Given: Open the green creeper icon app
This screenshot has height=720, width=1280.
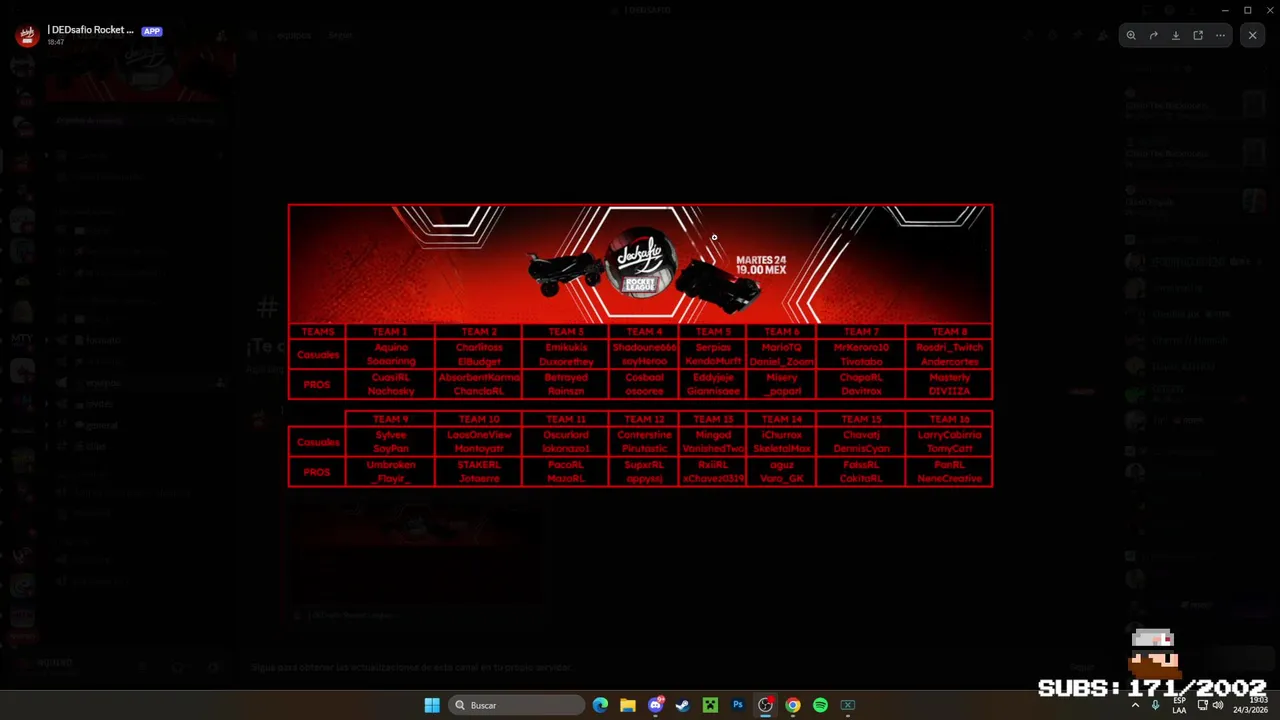Looking at the screenshot, I should click(710, 705).
